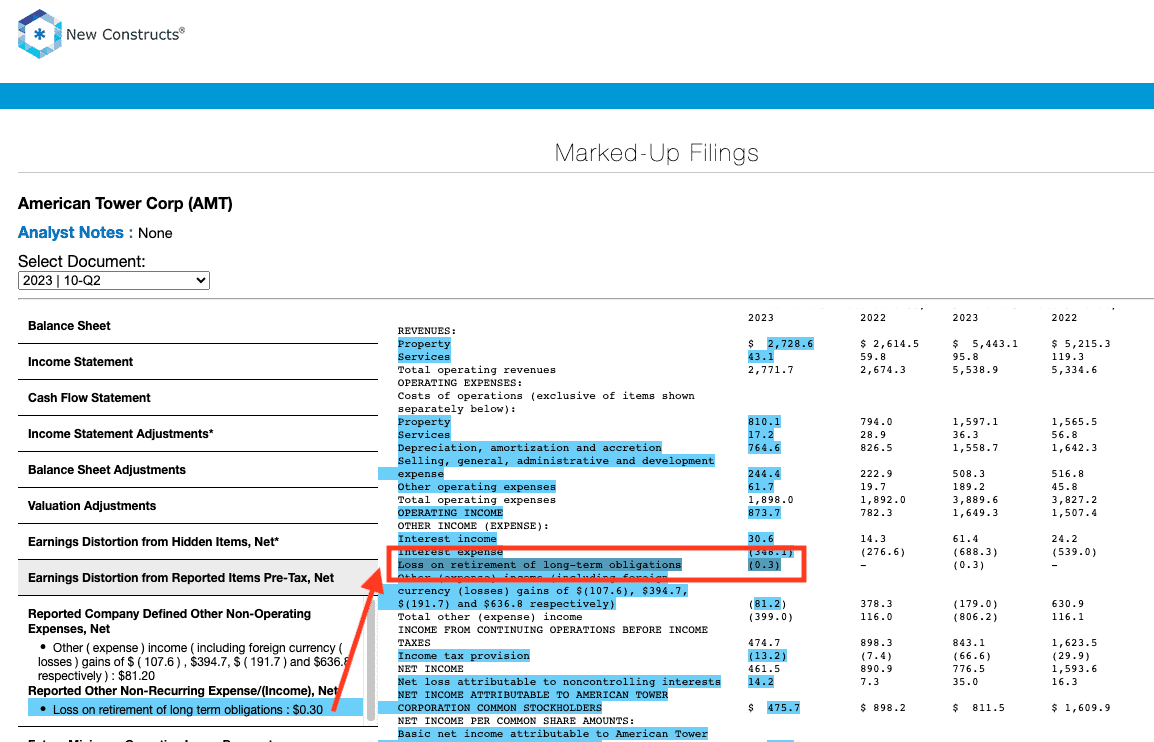Click Reported Company Defined Other Non-Operating Expenses heading
This screenshot has width=1154, height=742.
coord(169,621)
